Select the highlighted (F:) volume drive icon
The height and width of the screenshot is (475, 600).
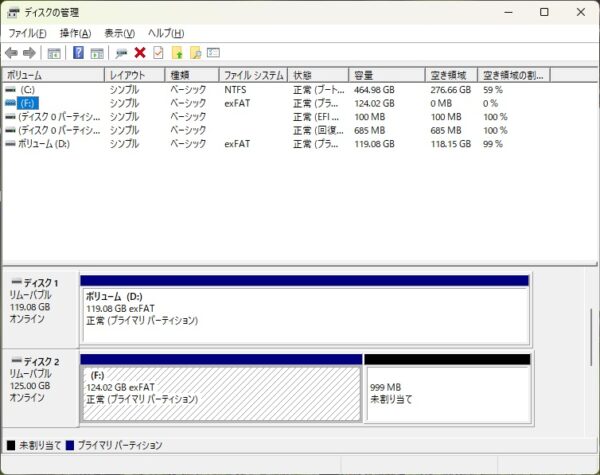tap(11, 103)
